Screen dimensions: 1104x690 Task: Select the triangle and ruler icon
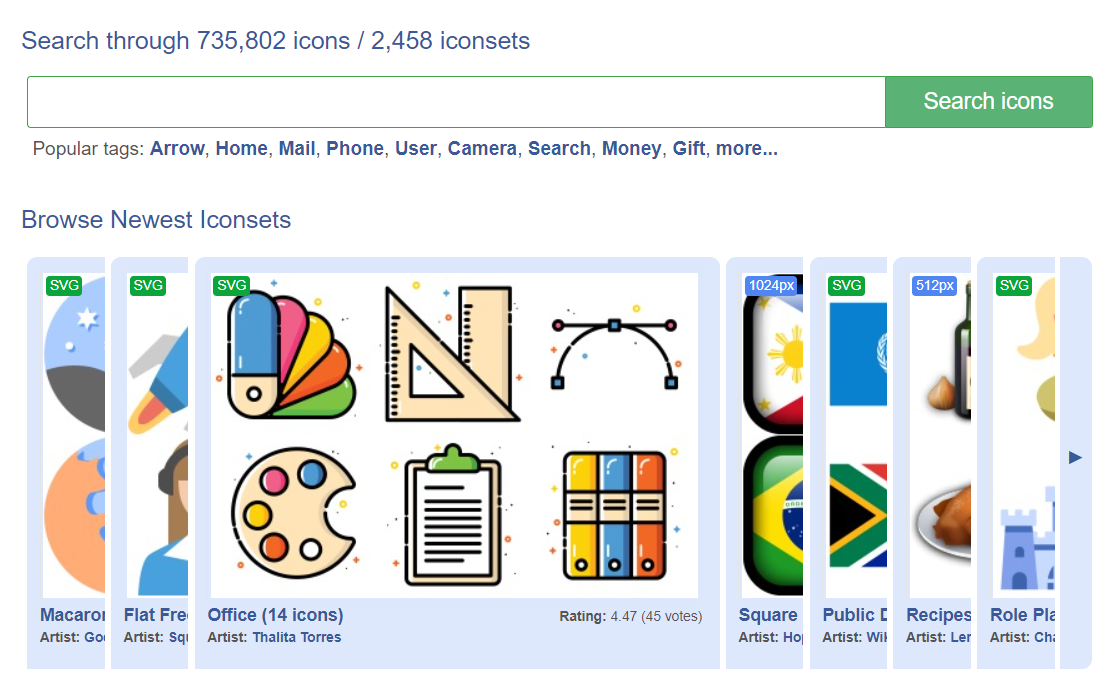452,354
